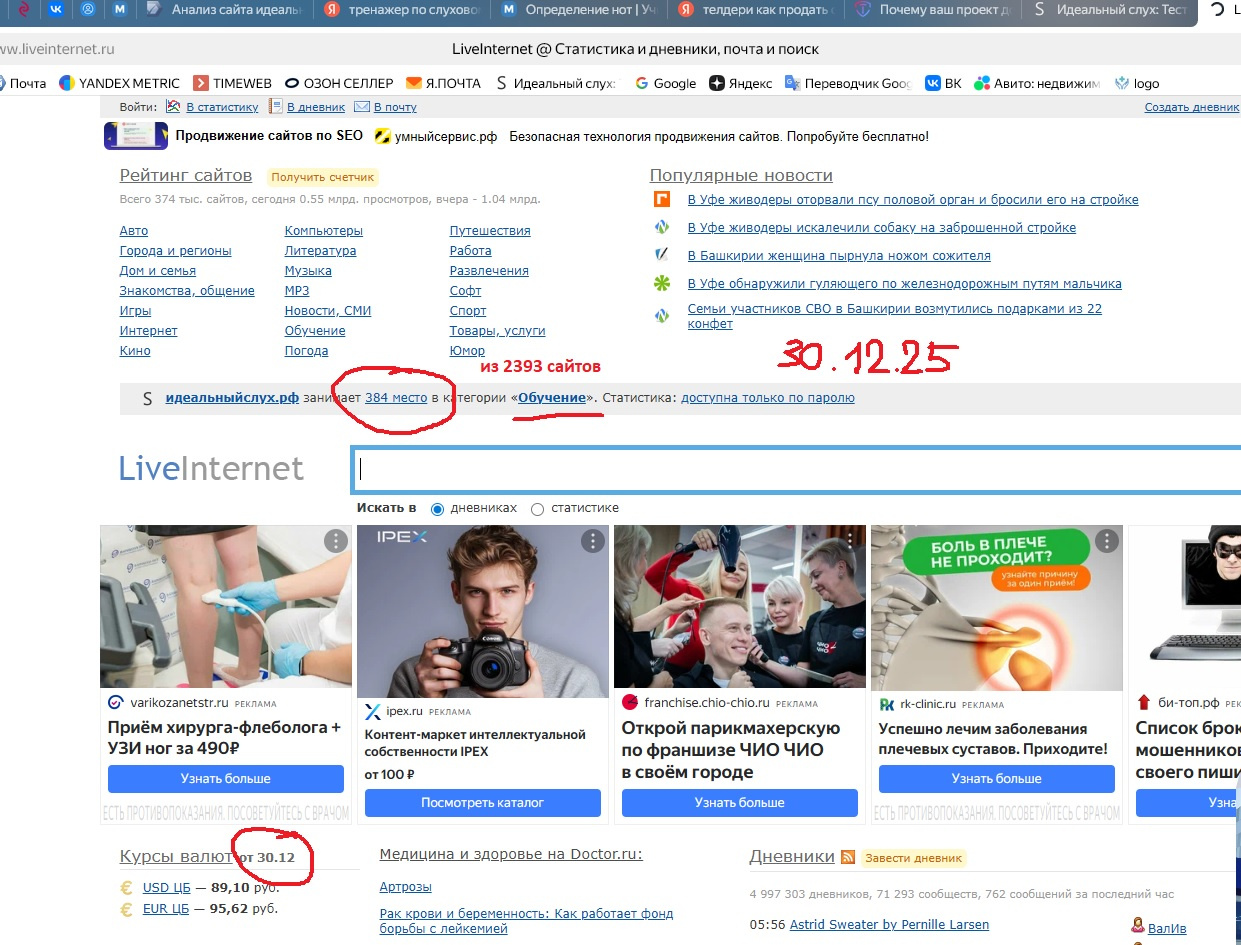The height and width of the screenshot is (945, 1241).
Task: Open the 'Знакомства, общение' category
Action: coord(187,291)
